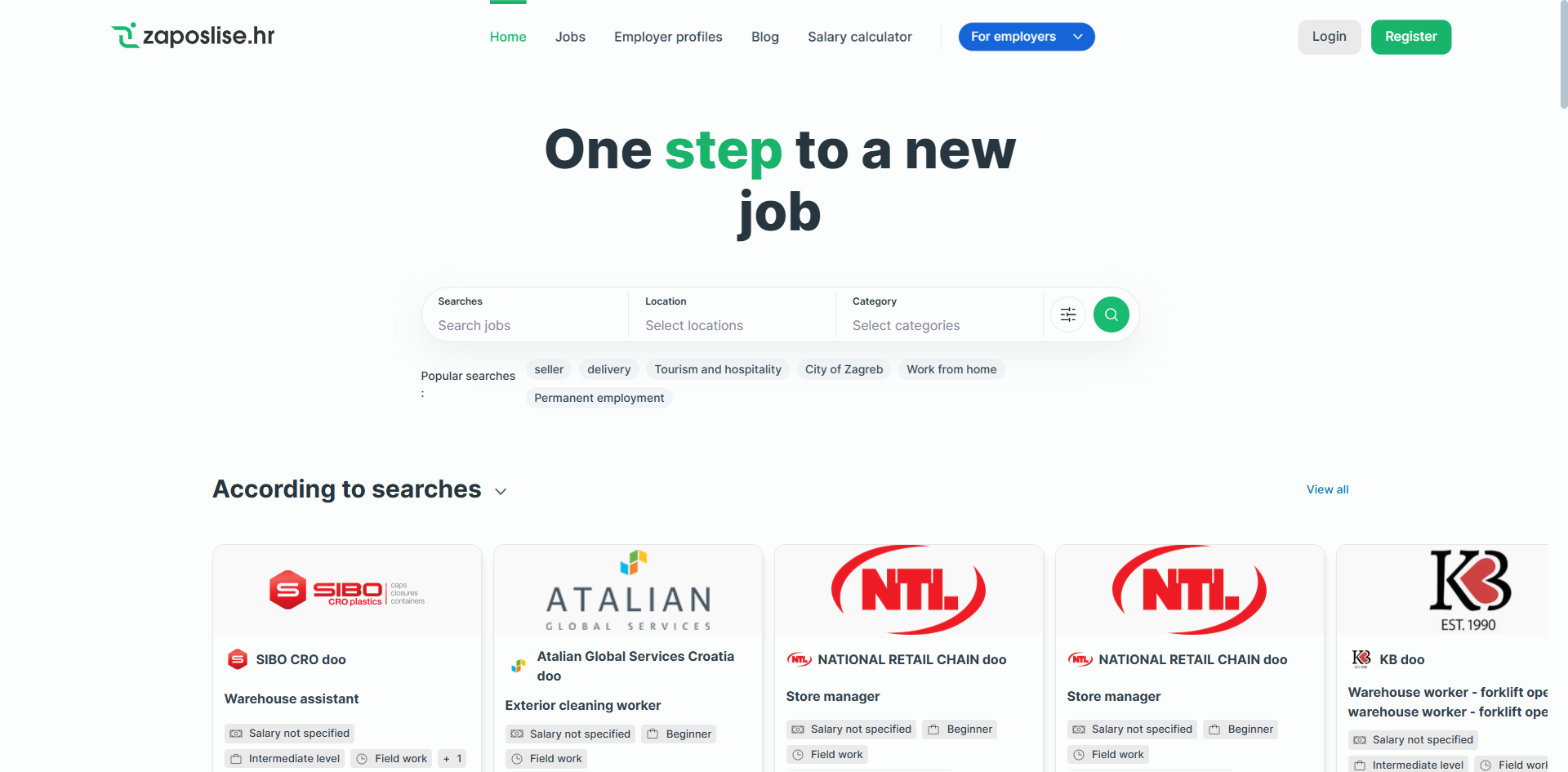Viewport: 1568px width, 772px height.
Task: Expand the According to searches chevron
Action: click(501, 491)
